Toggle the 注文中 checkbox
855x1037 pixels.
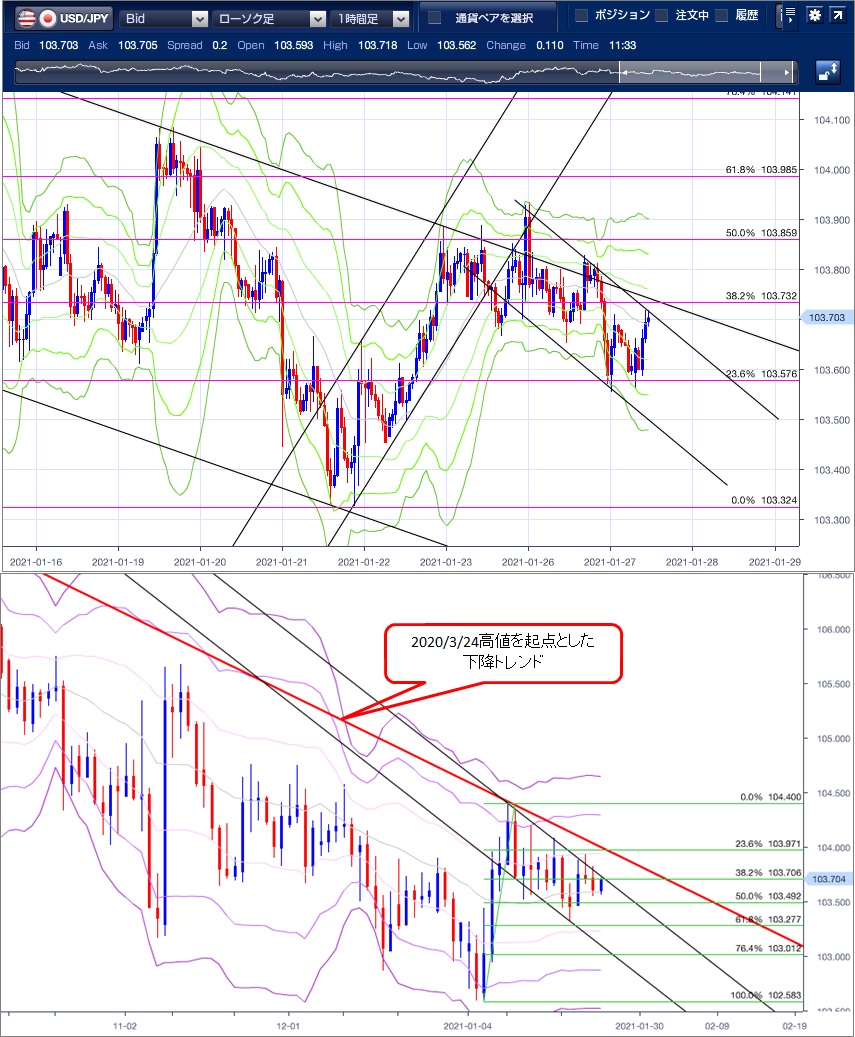coord(661,16)
